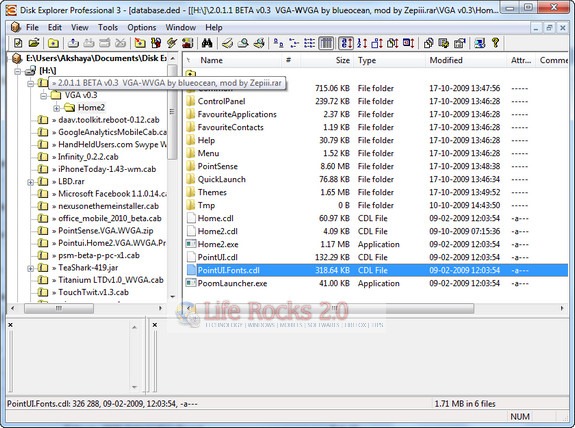
Task: Open the View menu
Action: 80,28
